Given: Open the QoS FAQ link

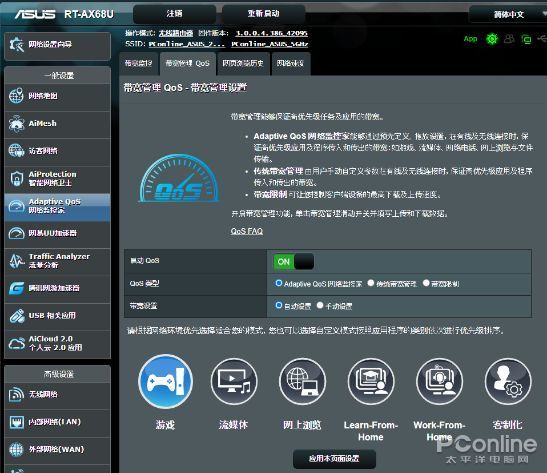Looking at the screenshot, I should click(247, 231).
